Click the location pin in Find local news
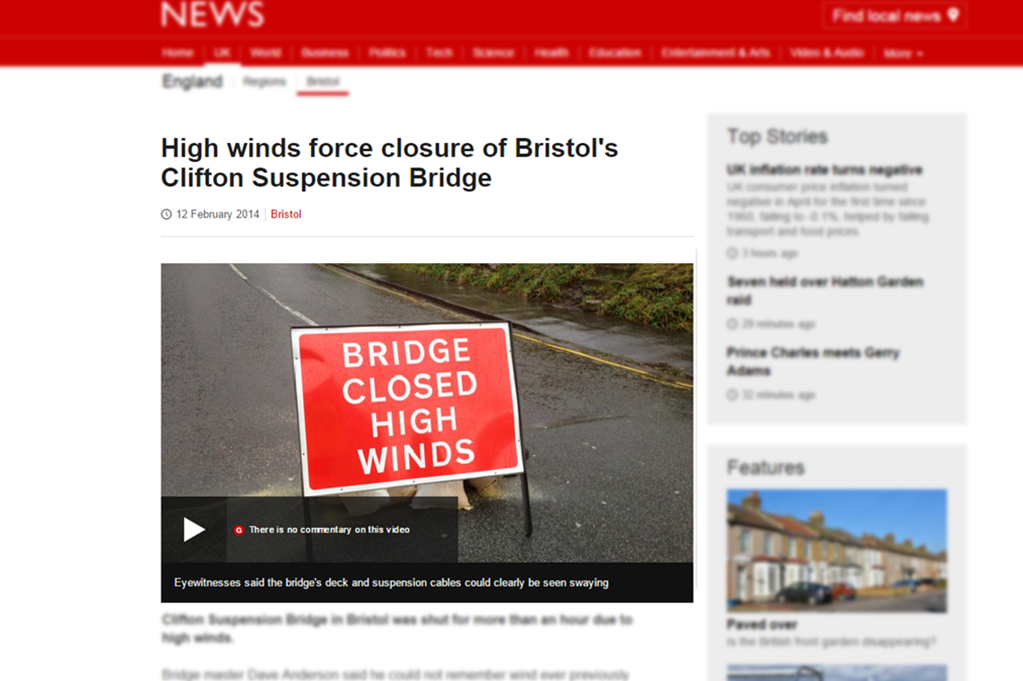The height and width of the screenshot is (681, 1023). [x=953, y=15]
